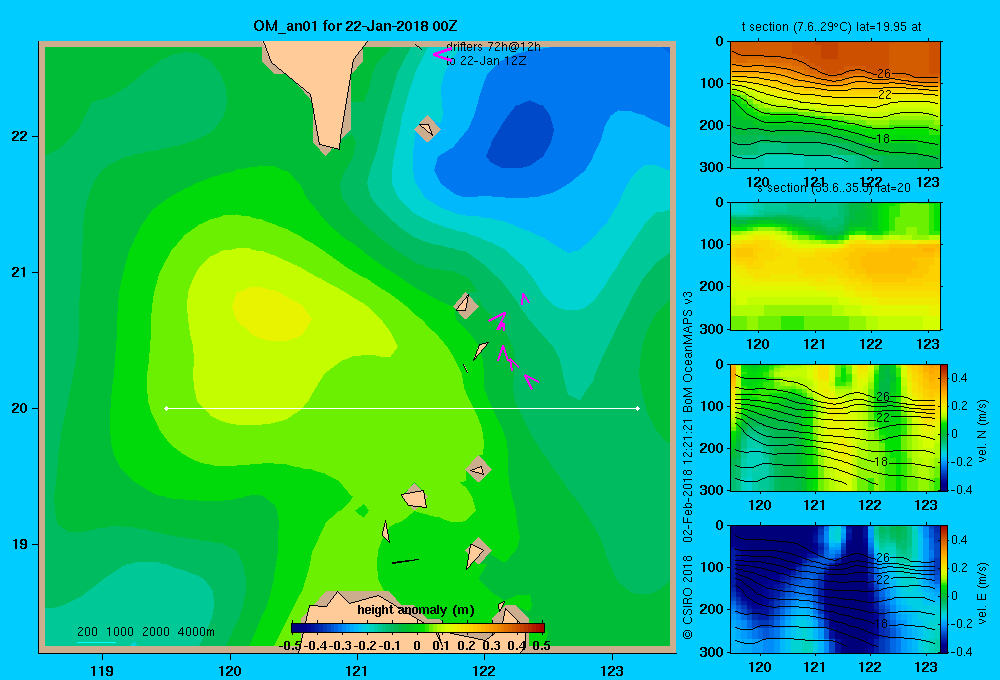The width and height of the screenshot is (1000, 680).
Task: Click latitude label "21" on main map axis
Action: pos(19,272)
